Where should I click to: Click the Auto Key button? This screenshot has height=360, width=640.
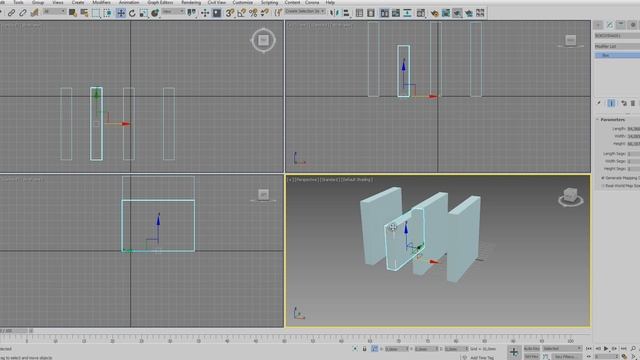coord(531,349)
